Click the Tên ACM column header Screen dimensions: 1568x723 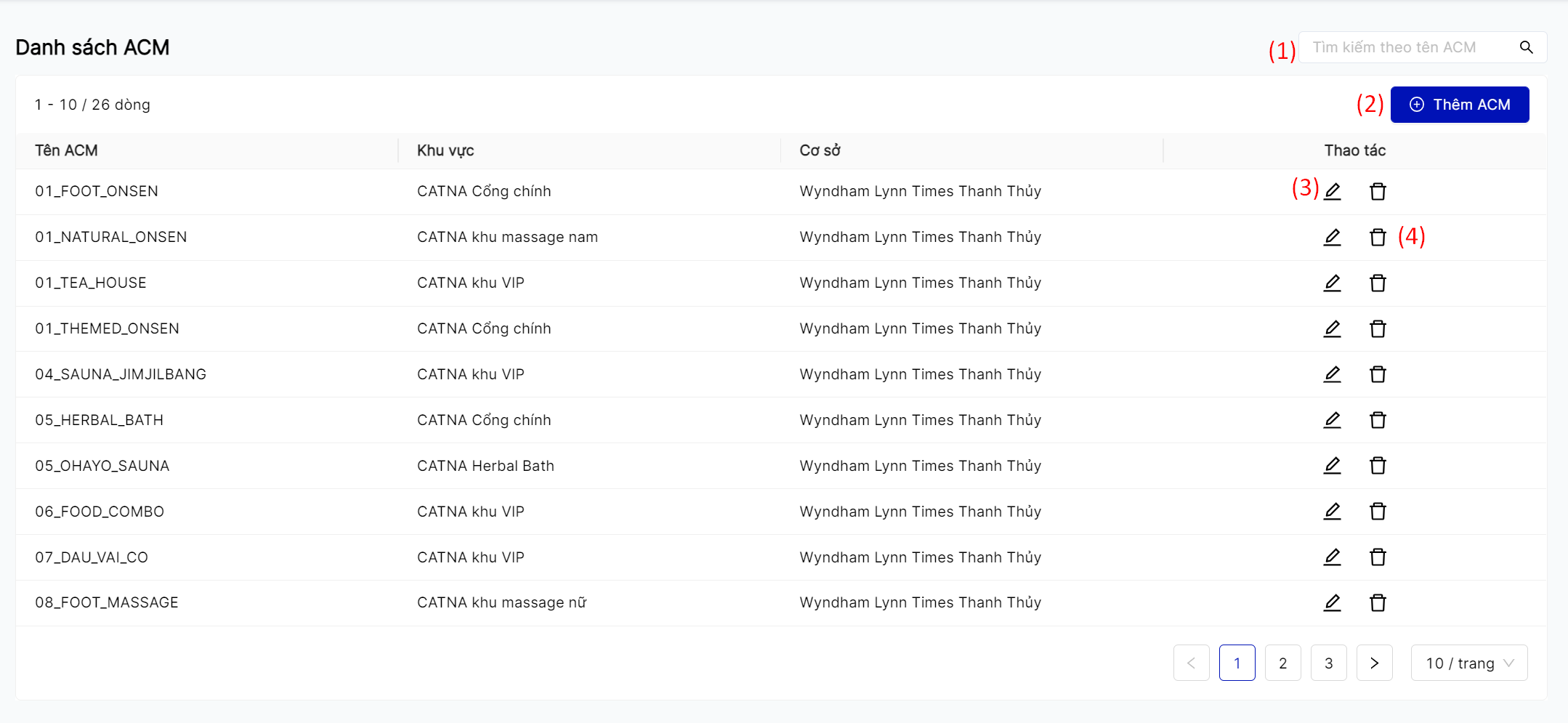click(x=66, y=150)
